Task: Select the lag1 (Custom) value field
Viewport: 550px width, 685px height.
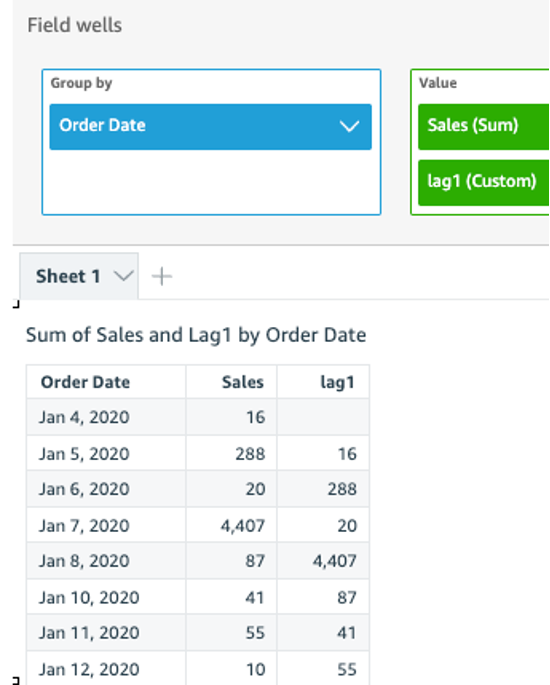Action: tap(483, 182)
